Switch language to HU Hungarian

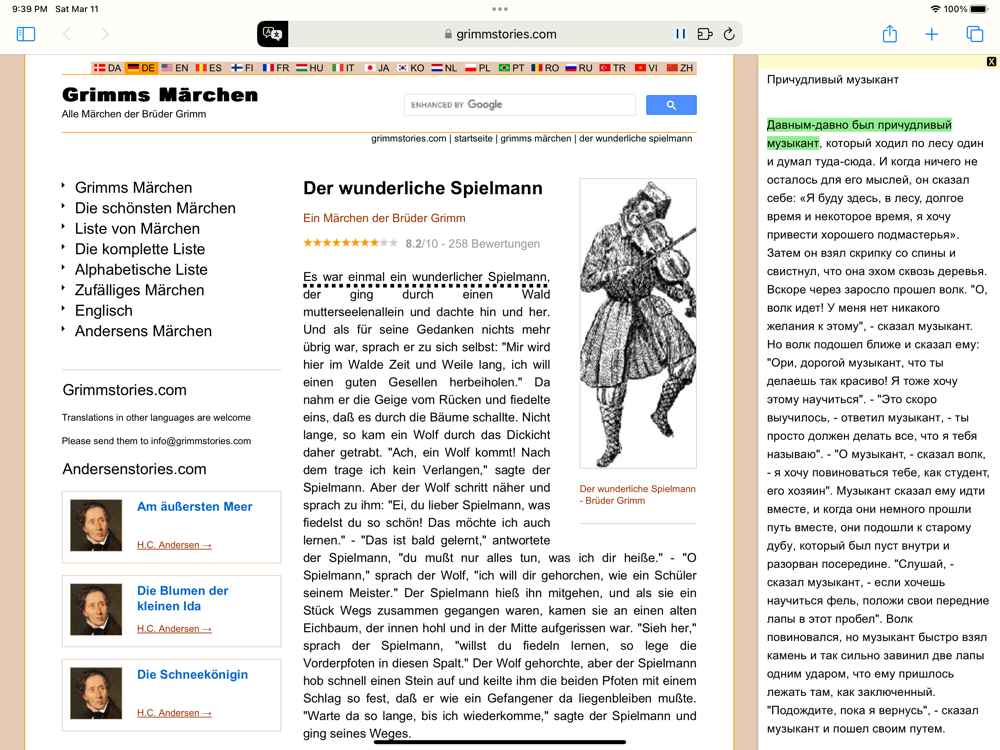pyautogui.click(x=309, y=68)
